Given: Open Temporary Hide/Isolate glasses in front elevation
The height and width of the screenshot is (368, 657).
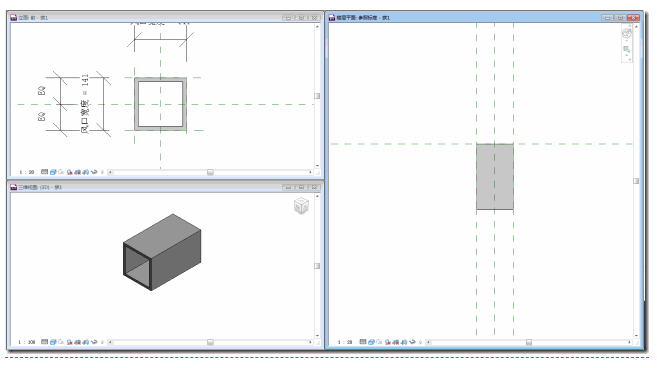Looking at the screenshot, I should click(x=94, y=172).
